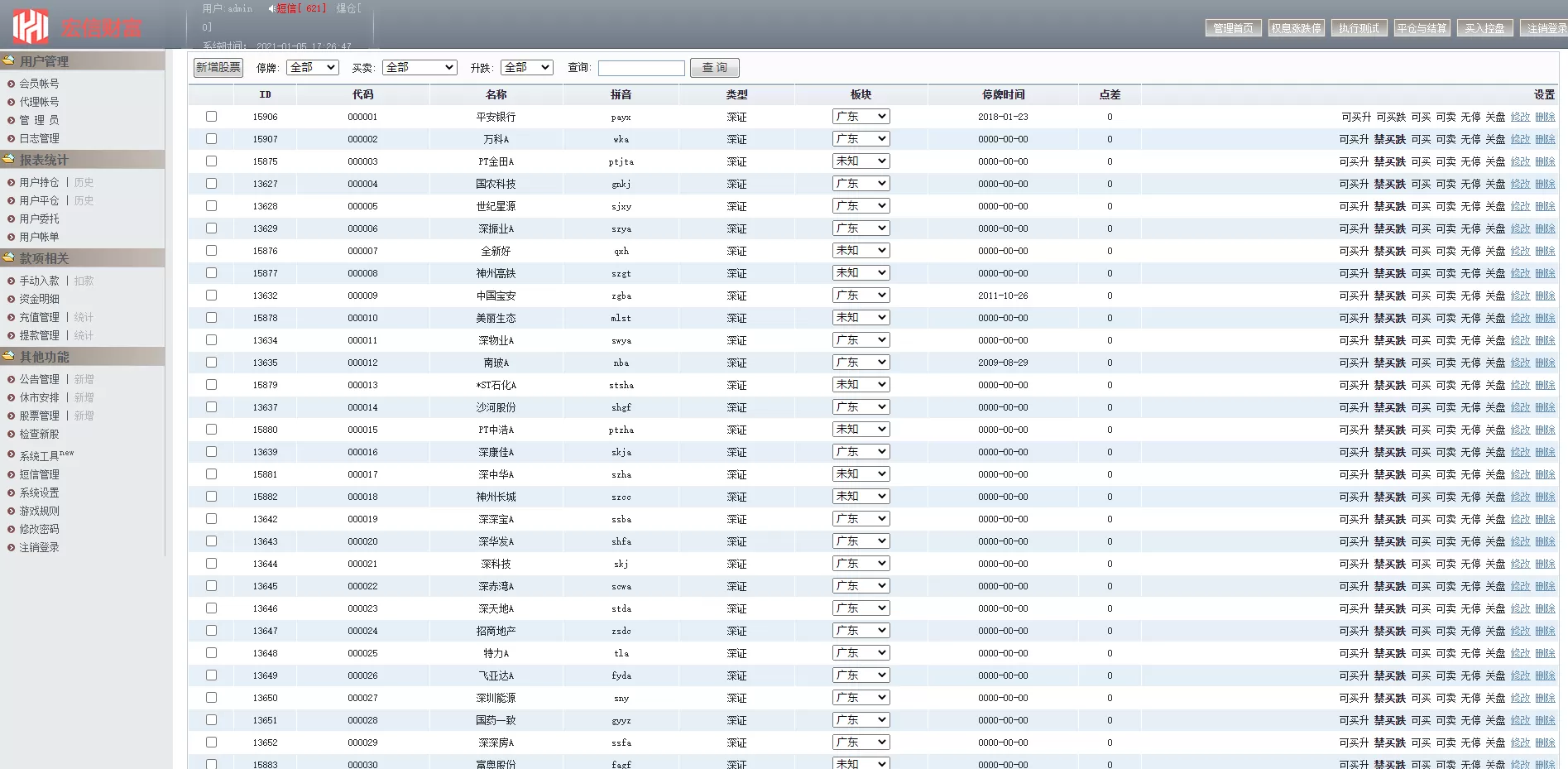Click the 修改 link for 平安银行
1568x769 pixels.
point(1520,118)
